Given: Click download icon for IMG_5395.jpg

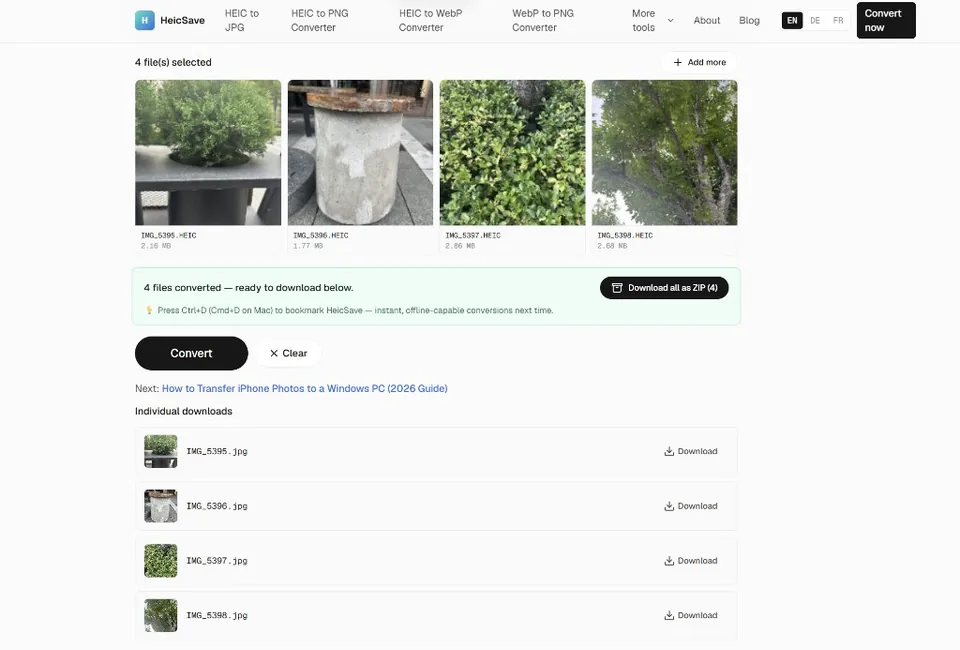Looking at the screenshot, I should point(669,451).
